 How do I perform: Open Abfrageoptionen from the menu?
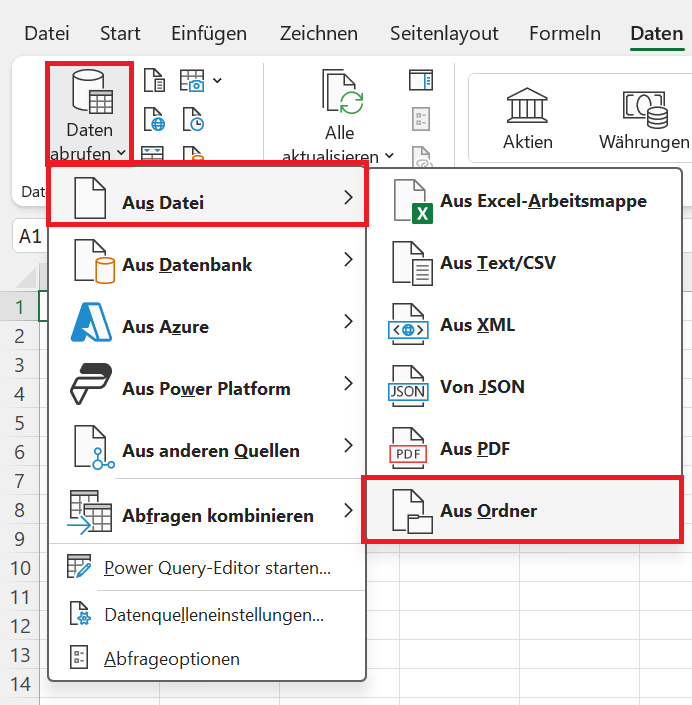point(207,658)
